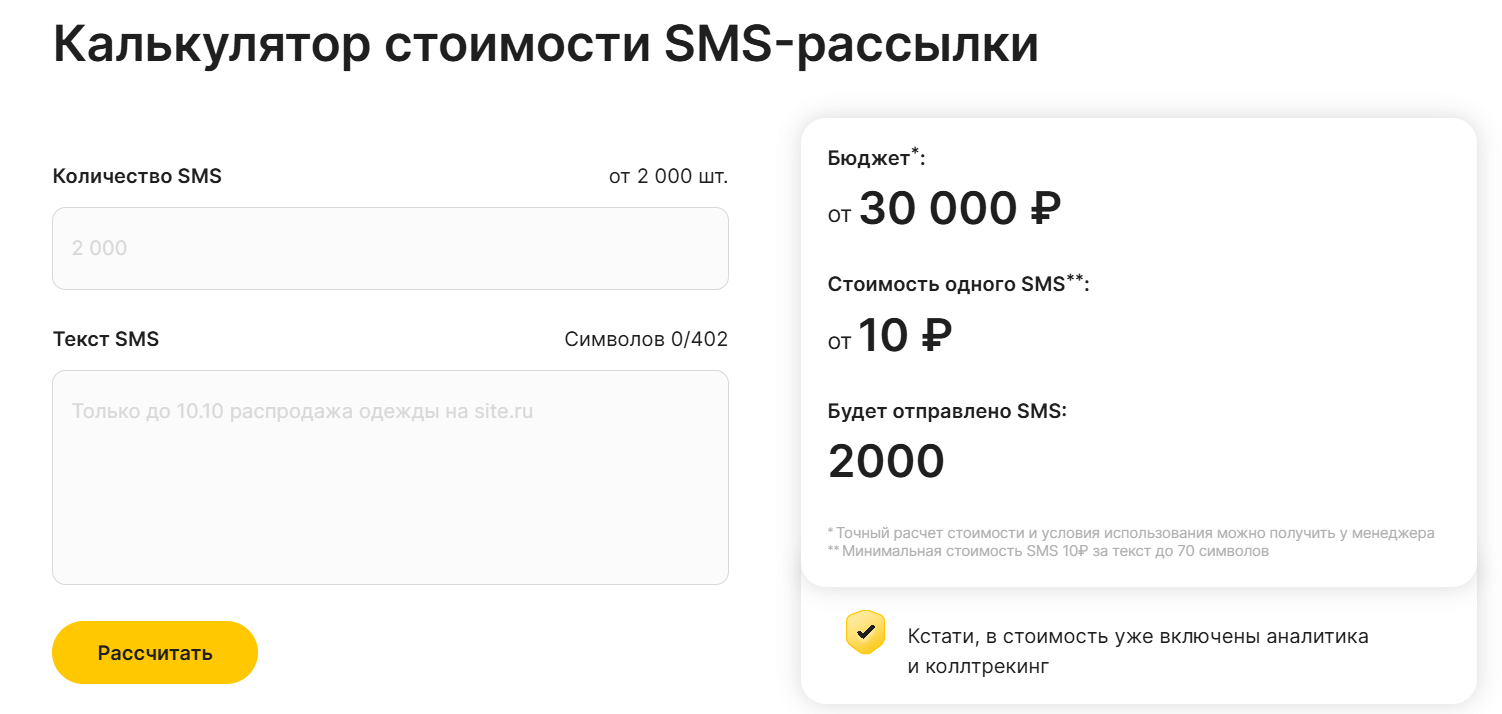Viewport: 1502px width, 714px height.
Task: Click the footnote about minimum SMS cost
Action: coord(1048,551)
